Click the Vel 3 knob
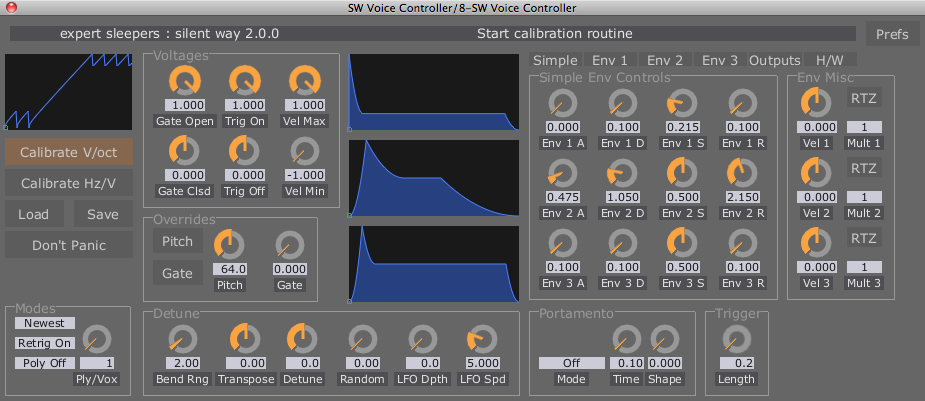 (816, 242)
